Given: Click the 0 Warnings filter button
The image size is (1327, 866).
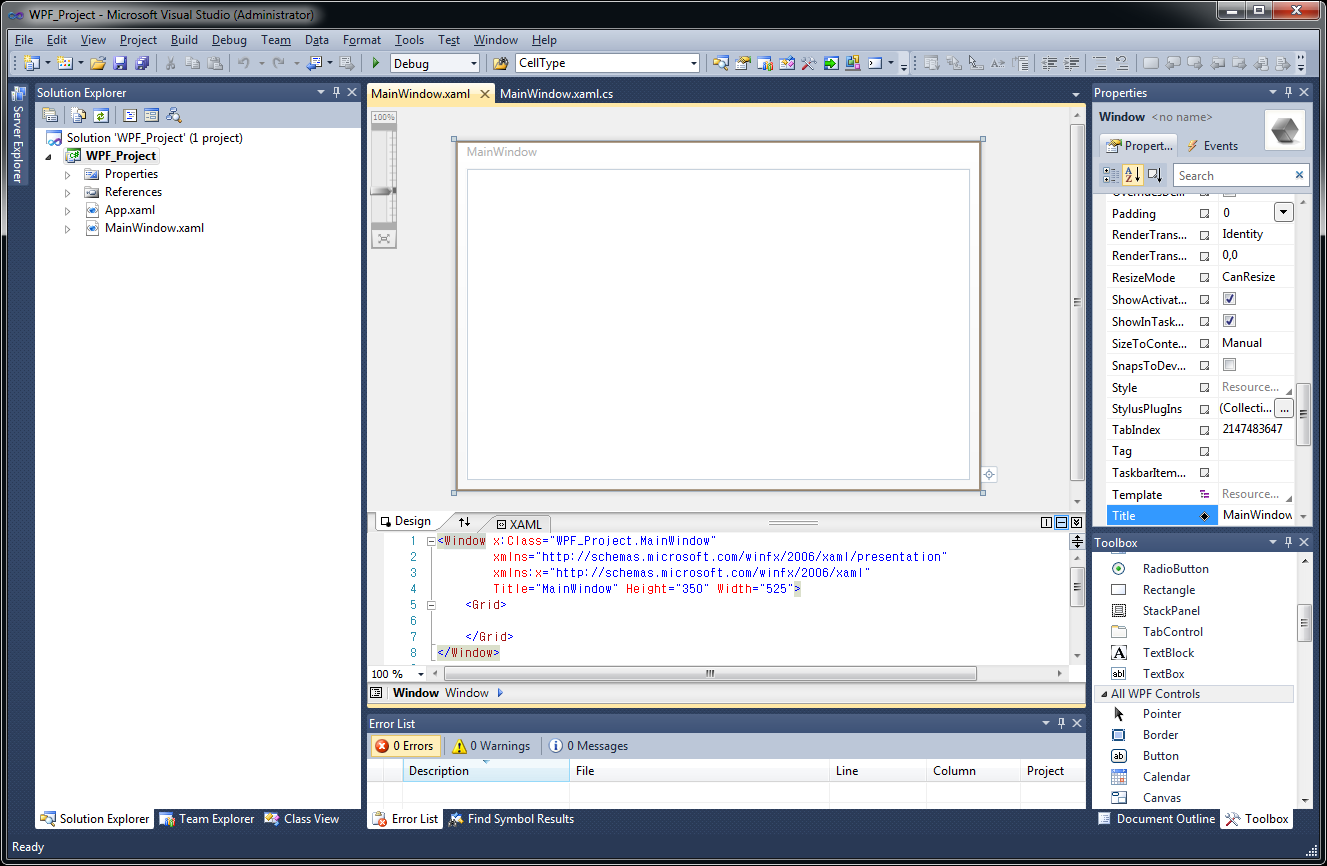Looking at the screenshot, I should click(x=490, y=746).
